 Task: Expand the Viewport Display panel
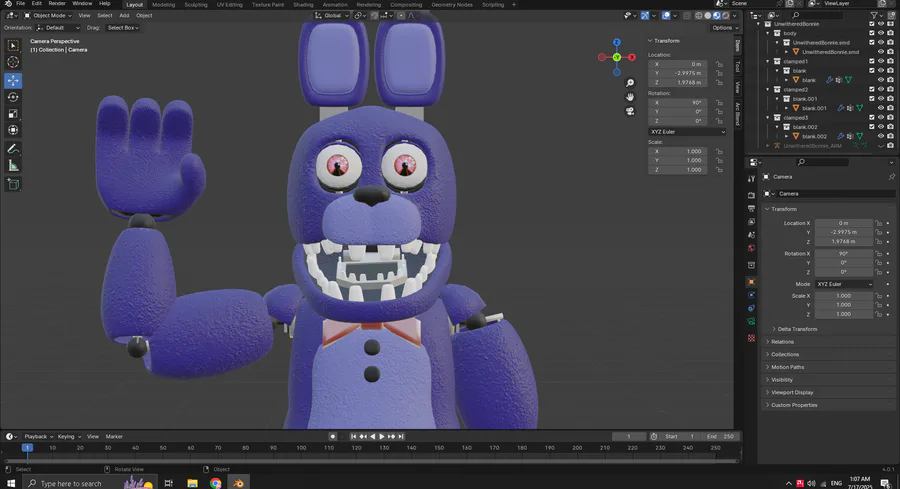pos(792,393)
